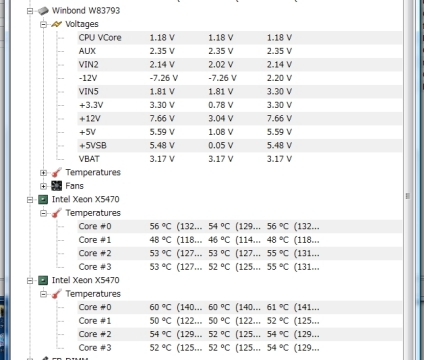
Task: Select Core #3 of second Xeon
Action: (239, 348)
